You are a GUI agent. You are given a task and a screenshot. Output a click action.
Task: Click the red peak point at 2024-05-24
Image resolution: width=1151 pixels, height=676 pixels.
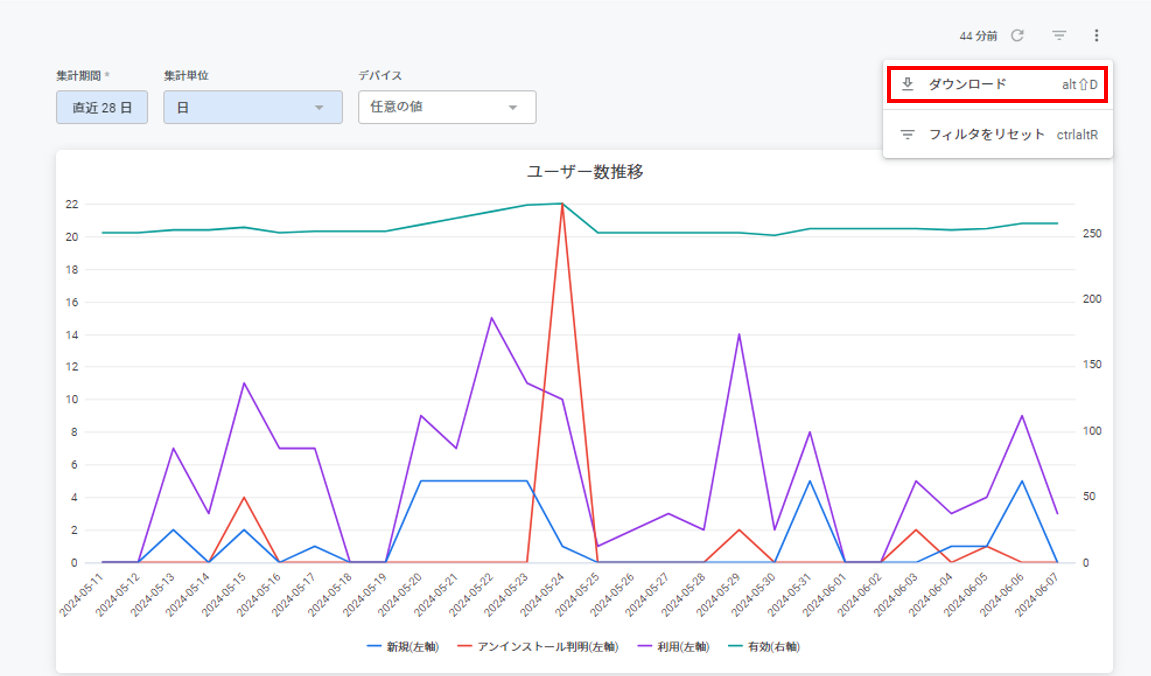click(562, 204)
